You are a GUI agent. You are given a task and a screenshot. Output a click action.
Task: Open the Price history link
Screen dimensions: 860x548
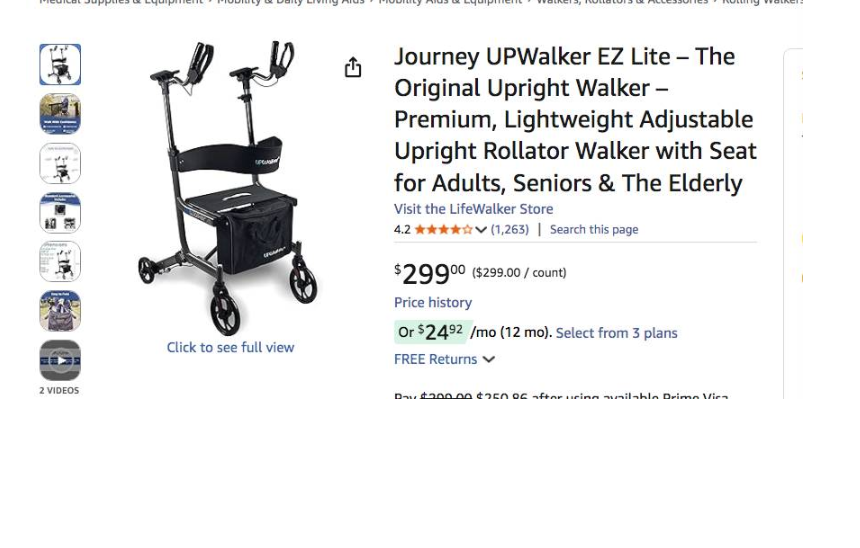coord(433,303)
